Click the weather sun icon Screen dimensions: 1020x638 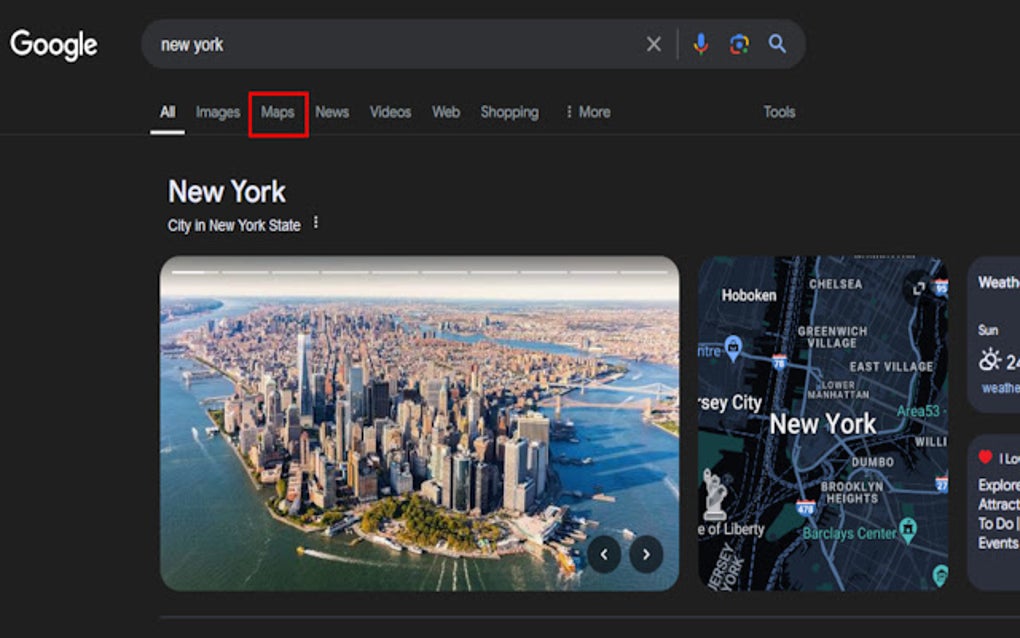point(988,358)
